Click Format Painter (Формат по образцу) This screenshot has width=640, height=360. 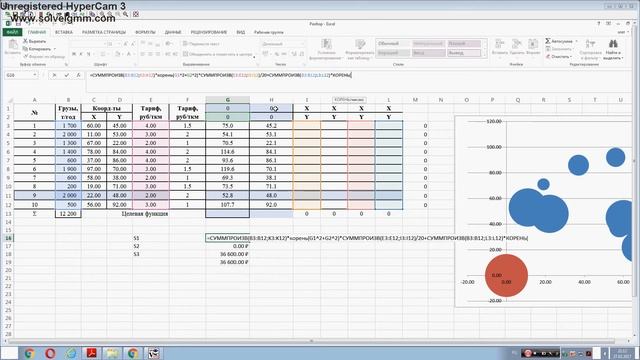coord(44,56)
